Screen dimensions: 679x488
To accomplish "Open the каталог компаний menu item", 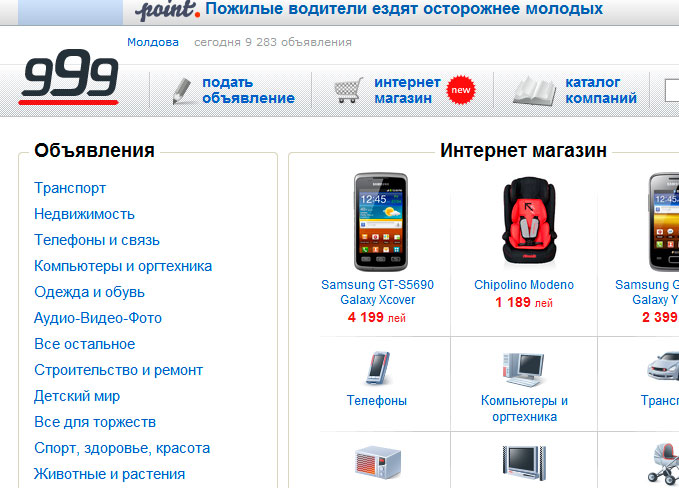I will pyautogui.click(x=601, y=90).
